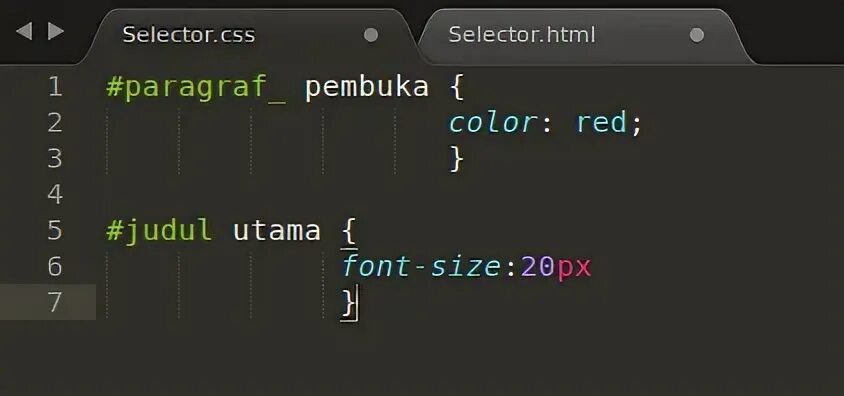Go to the next tab with the right arrow
This screenshot has height=396, width=844.
(x=55, y=31)
